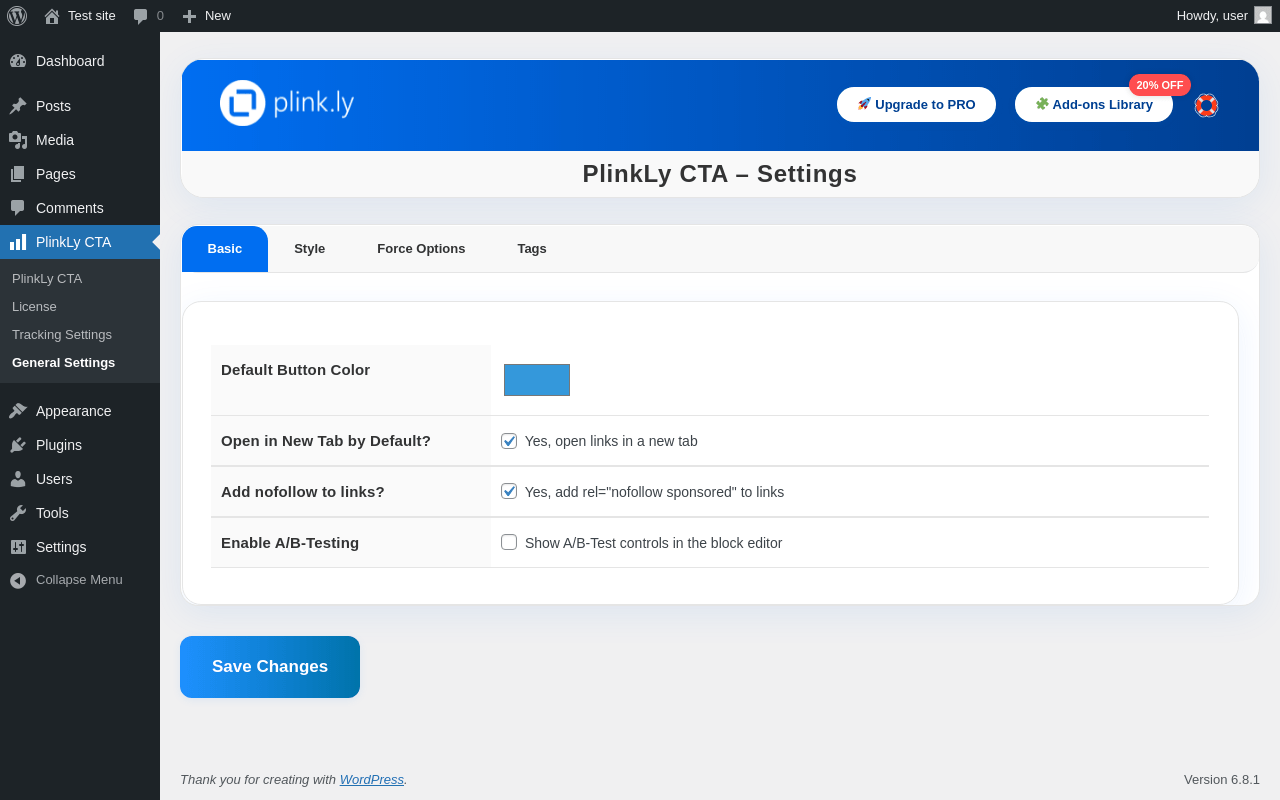Open the Tags tab
The image size is (1280, 800).
(x=532, y=249)
